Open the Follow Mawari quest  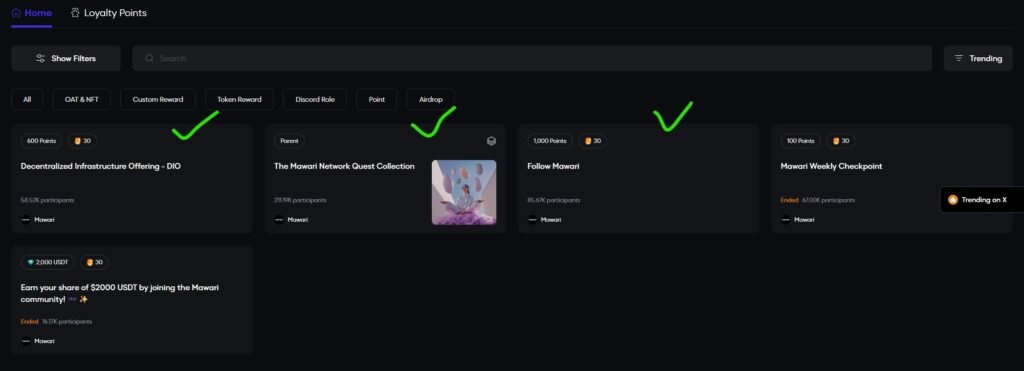(639, 178)
